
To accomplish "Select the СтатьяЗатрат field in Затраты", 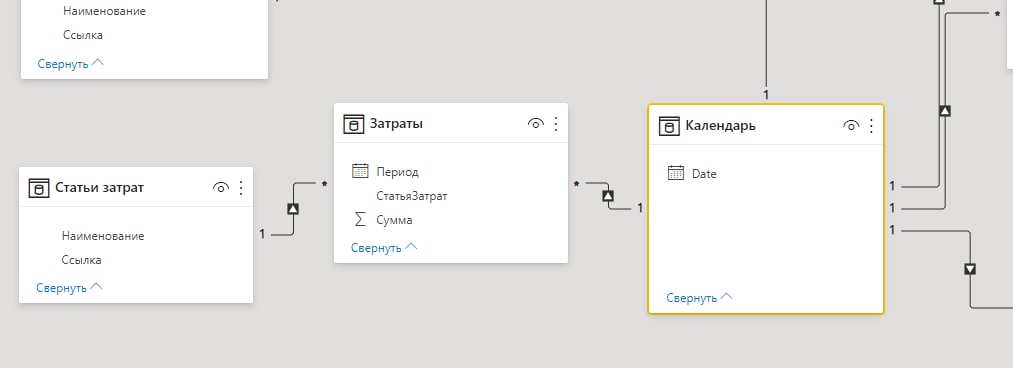I will coord(412,196).
